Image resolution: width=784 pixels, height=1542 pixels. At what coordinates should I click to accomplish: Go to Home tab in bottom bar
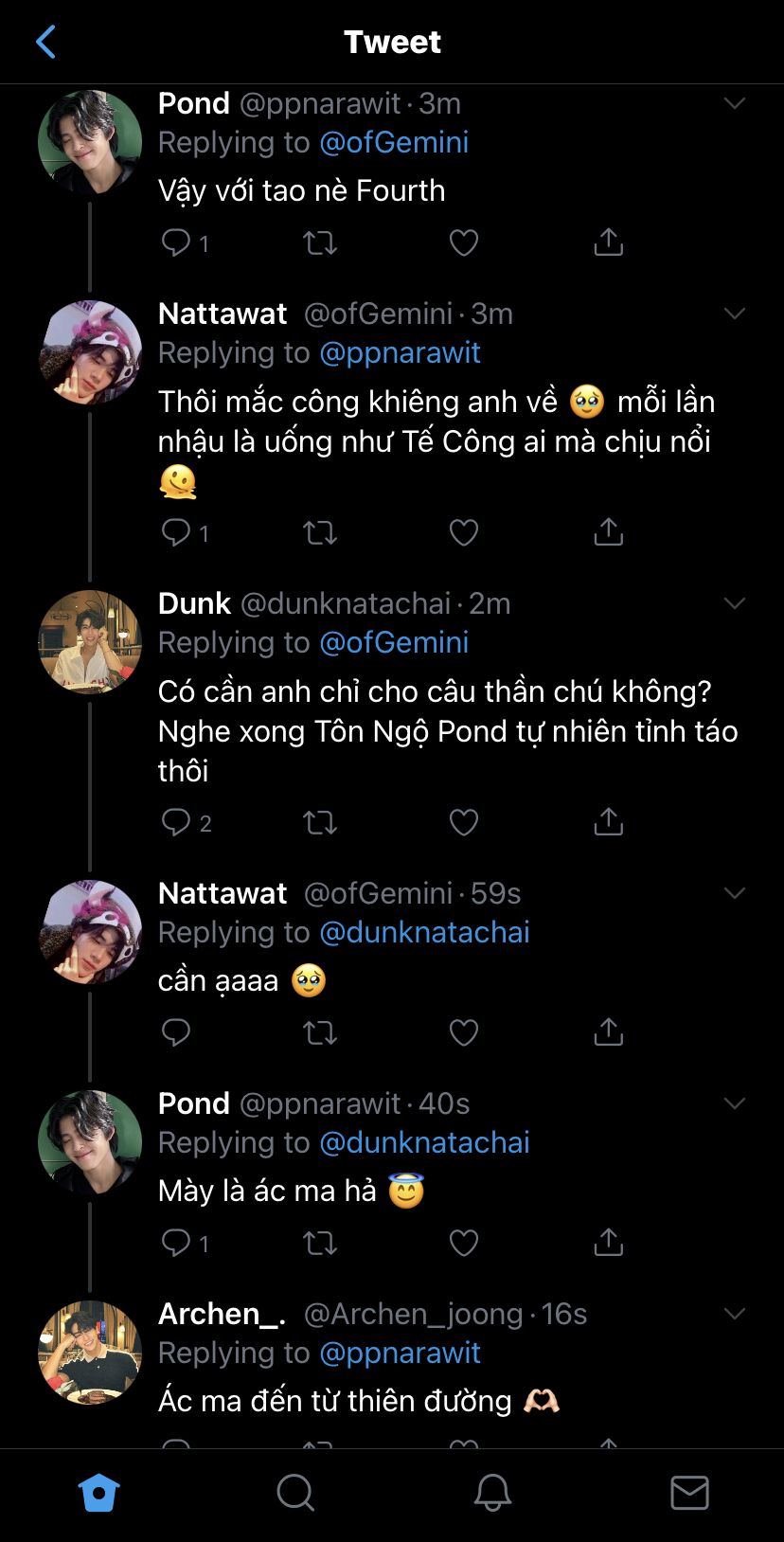pos(98,1493)
